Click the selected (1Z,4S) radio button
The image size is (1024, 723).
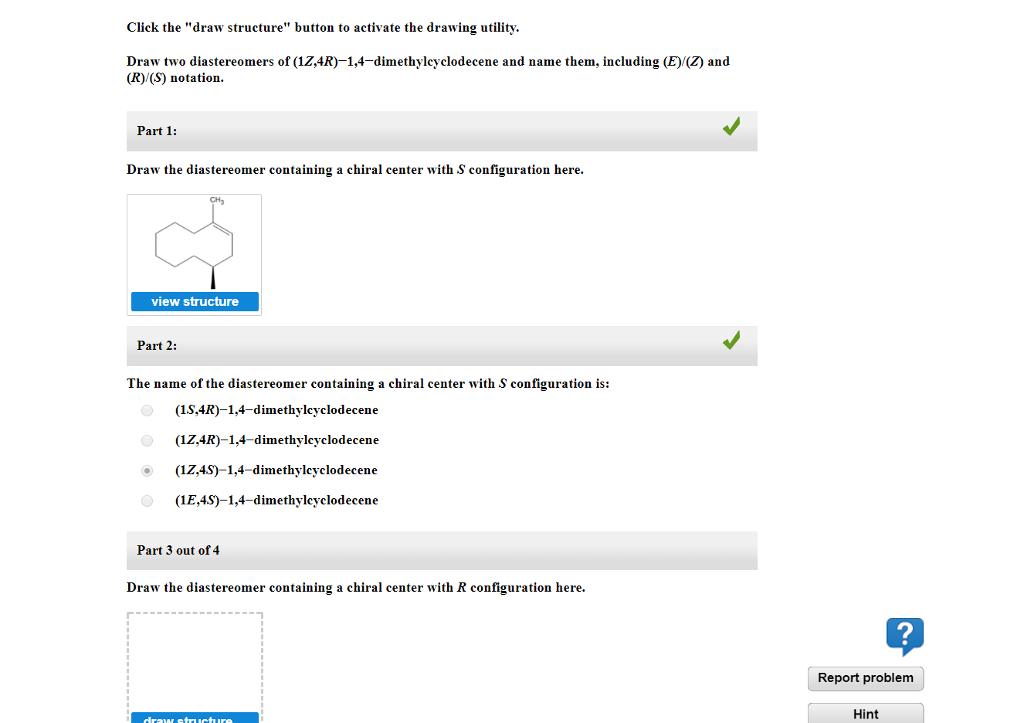(146, 470)
